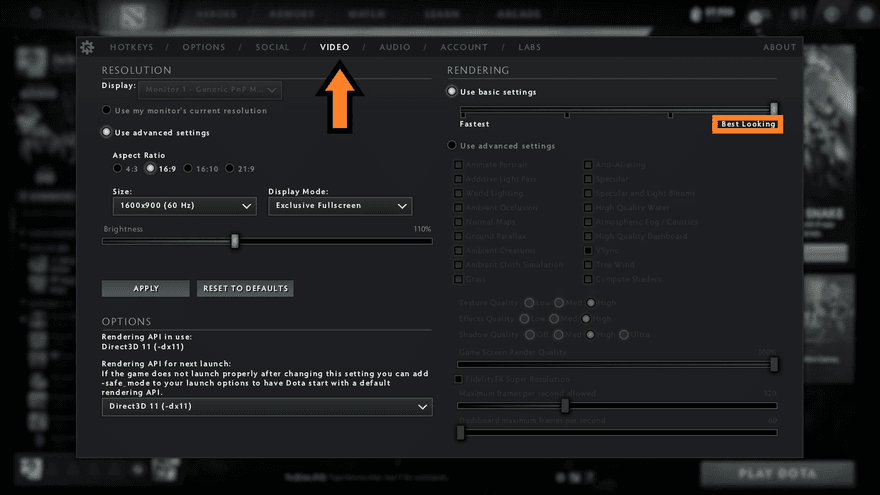Viewport: 880px width, 495px height.
Task: Open the Rendering API Direct3D 11 dropdown
Action: [x=267, y=407]
